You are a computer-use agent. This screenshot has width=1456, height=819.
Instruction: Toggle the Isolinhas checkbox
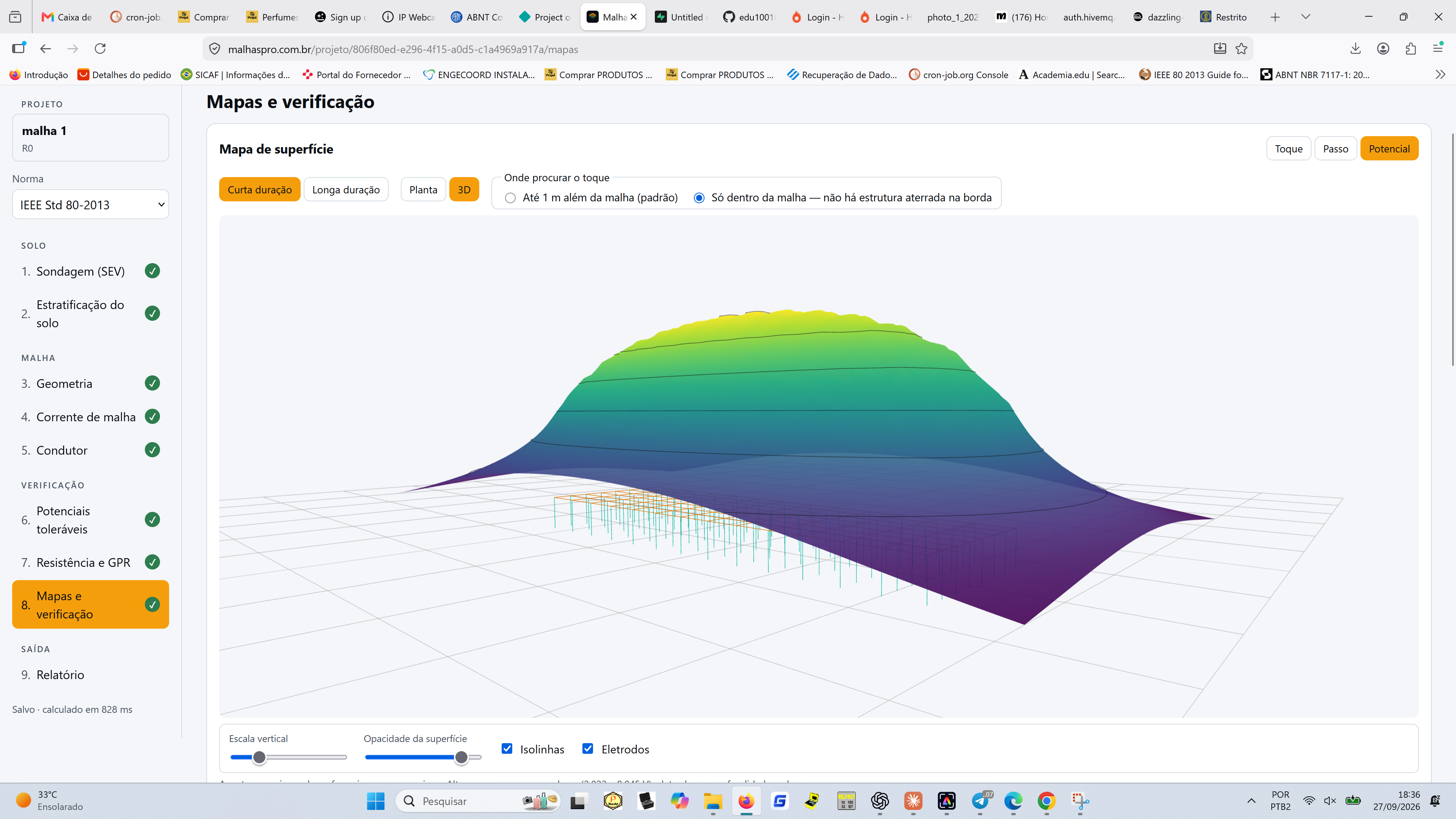507,748
